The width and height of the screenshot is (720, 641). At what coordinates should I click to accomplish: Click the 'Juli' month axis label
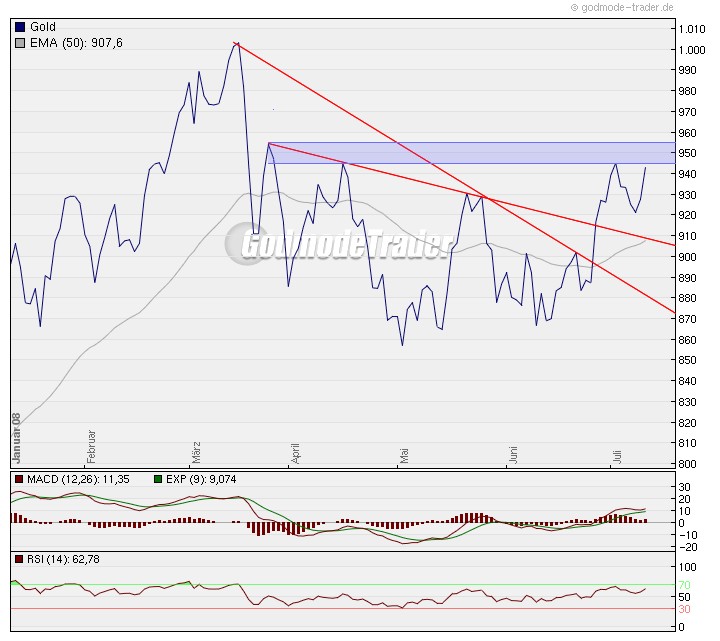617,456
